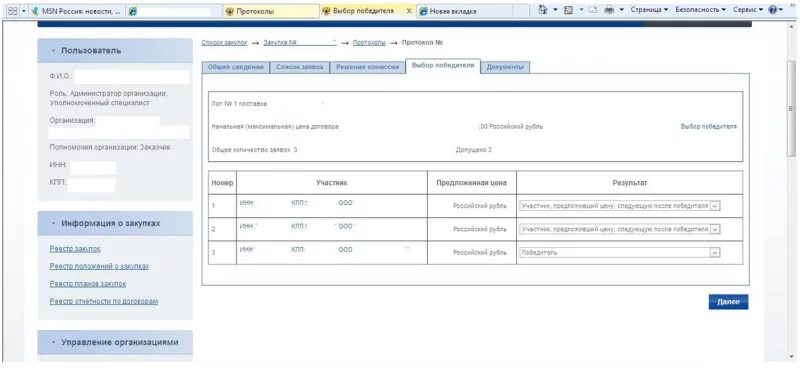
Task: Collapse the Управление организациями panel
Action: coord(53,342)
